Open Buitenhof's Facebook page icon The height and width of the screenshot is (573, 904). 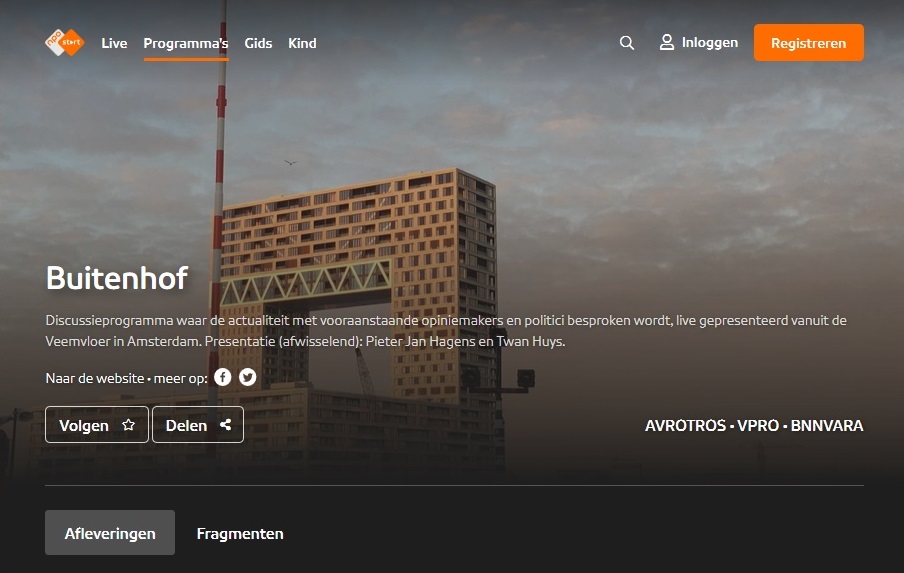[x=223, y=377]
